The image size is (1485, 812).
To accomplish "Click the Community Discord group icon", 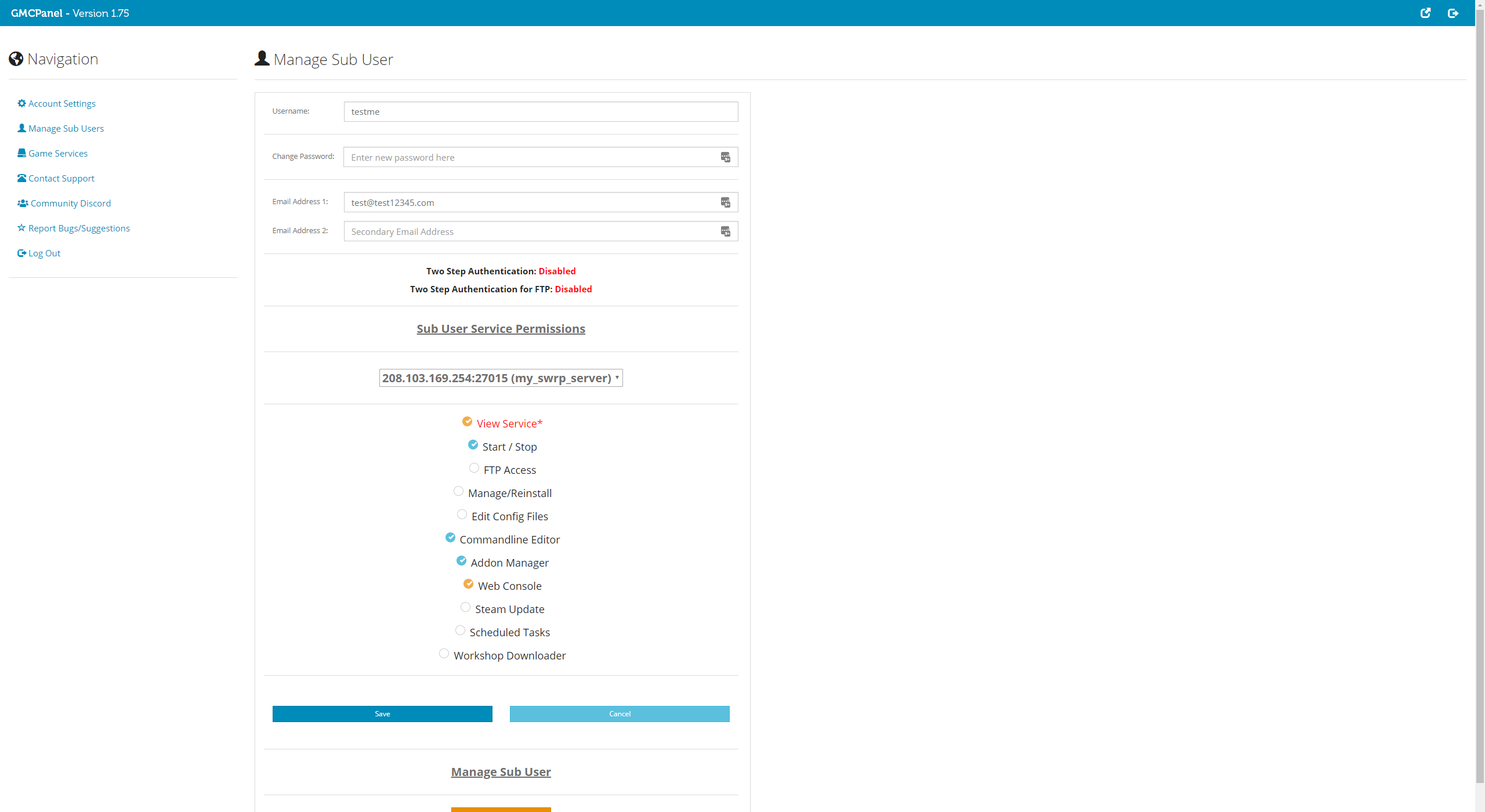I will [x=22, y=204].
